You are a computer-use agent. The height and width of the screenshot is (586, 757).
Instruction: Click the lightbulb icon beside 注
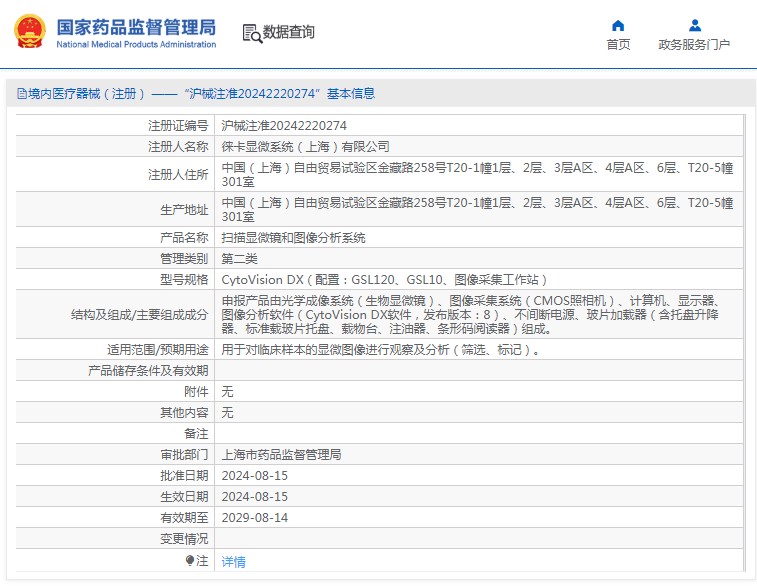(190, 560)
